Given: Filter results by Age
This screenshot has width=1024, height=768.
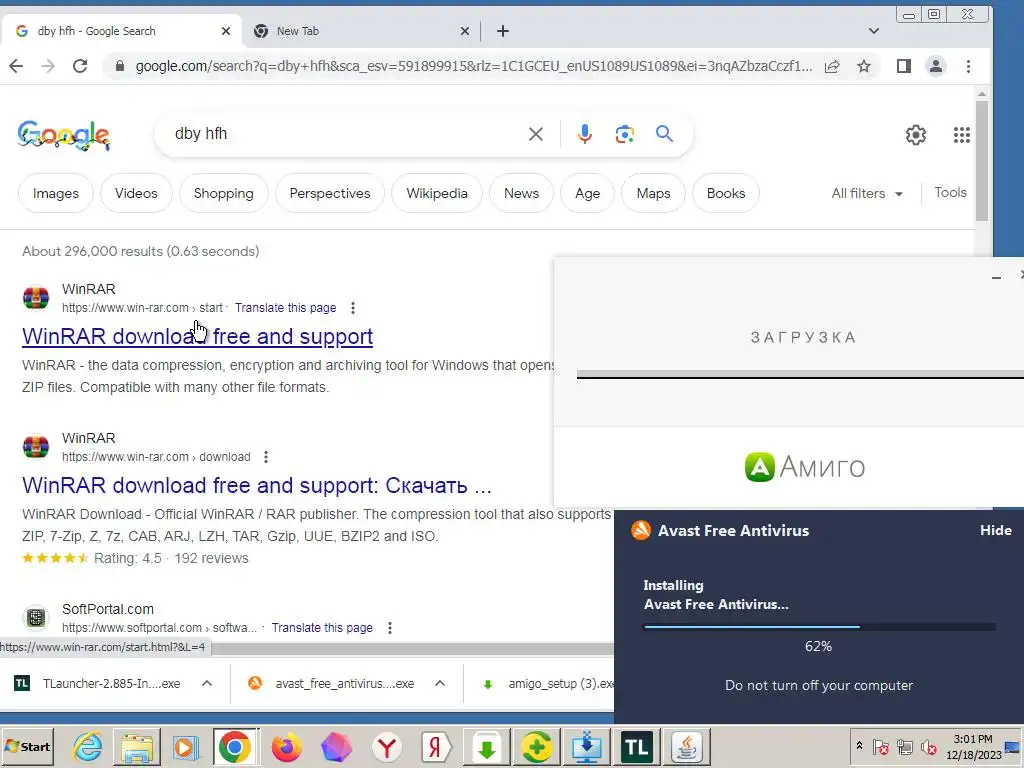Looking at the screenshot, I should click(x=587, y=193).
